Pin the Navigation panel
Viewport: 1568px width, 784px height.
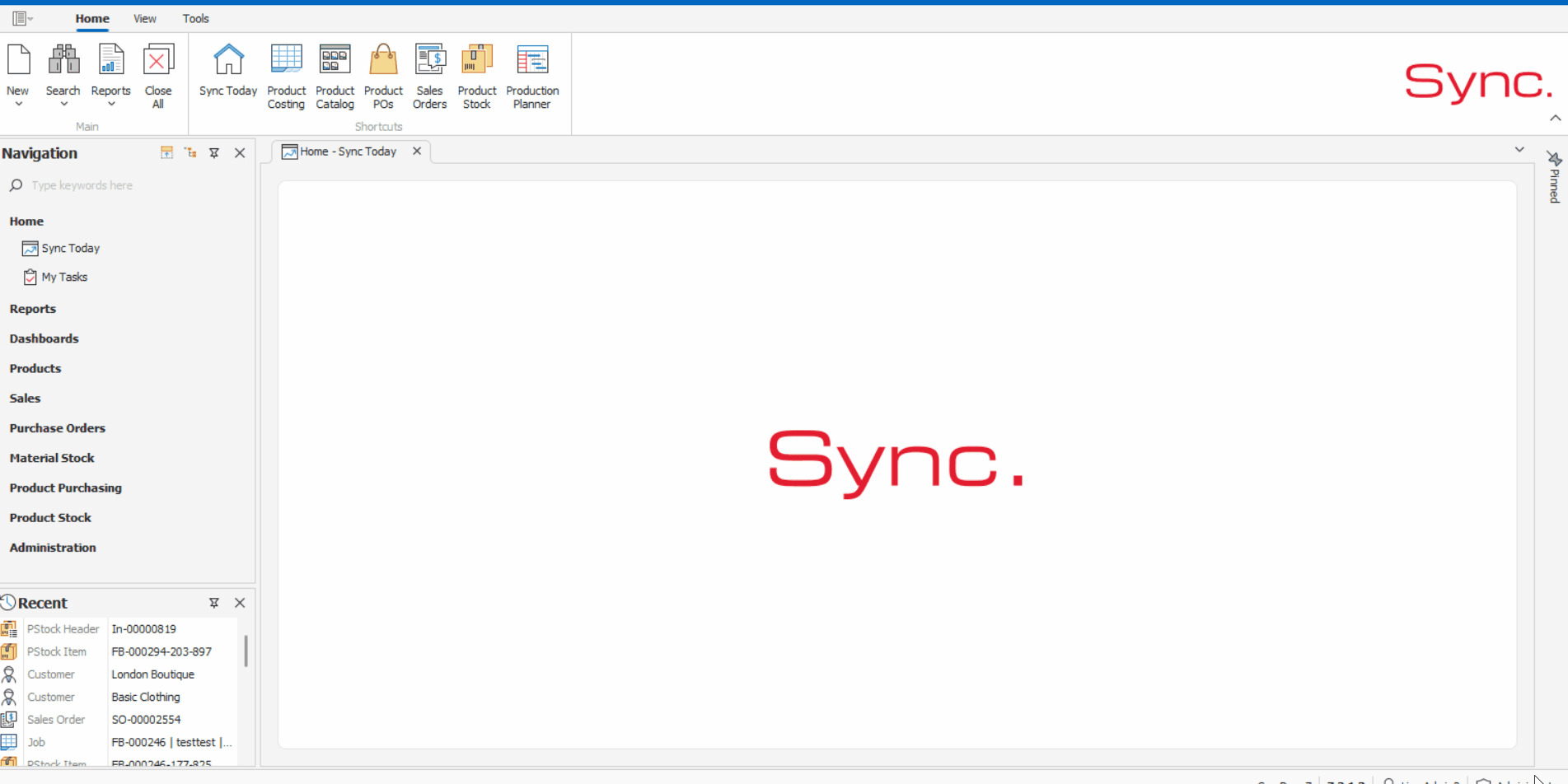[214, 153]
